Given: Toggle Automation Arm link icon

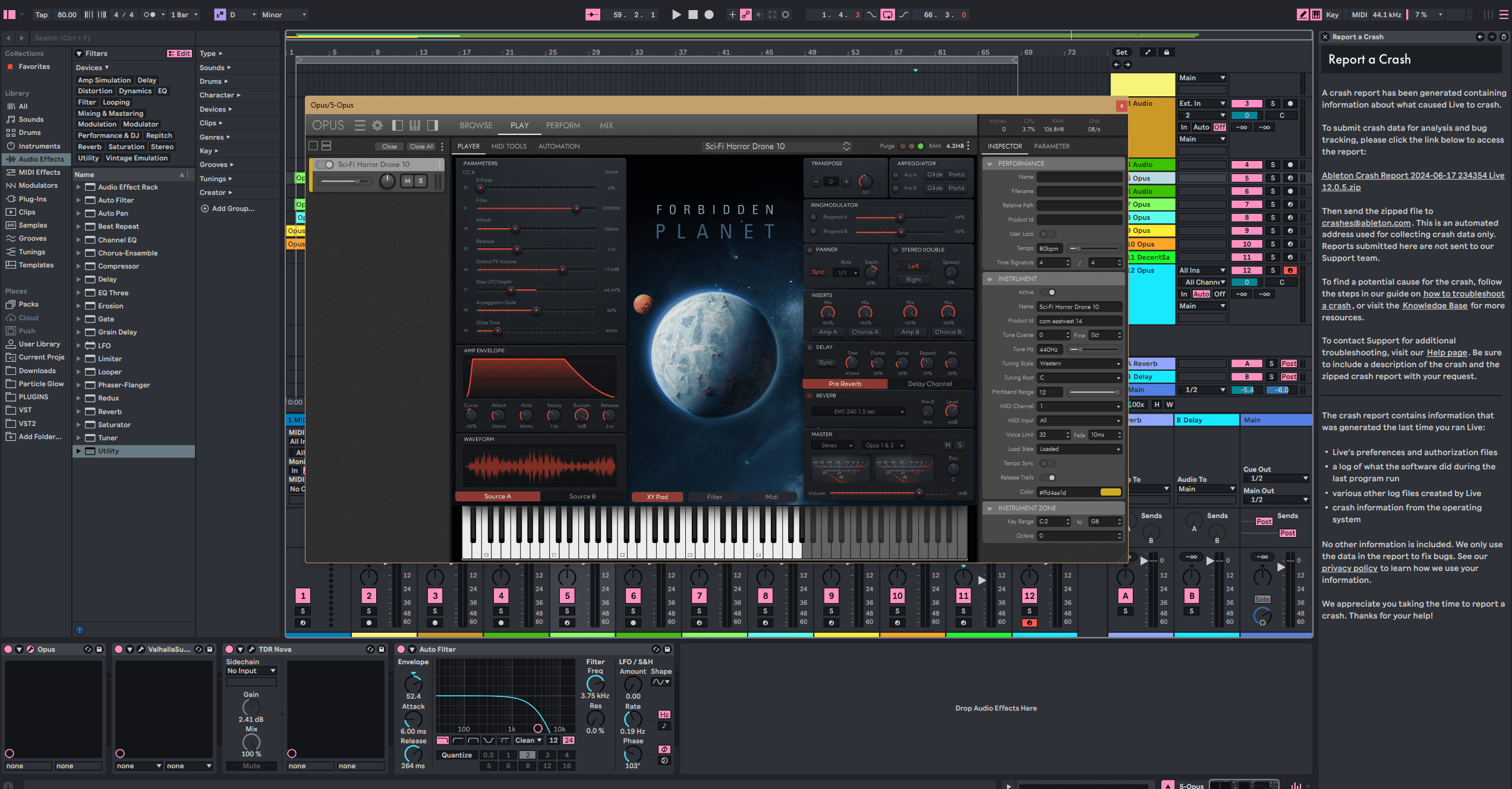Looking at the screenshot, I should (x=746, y=15).
